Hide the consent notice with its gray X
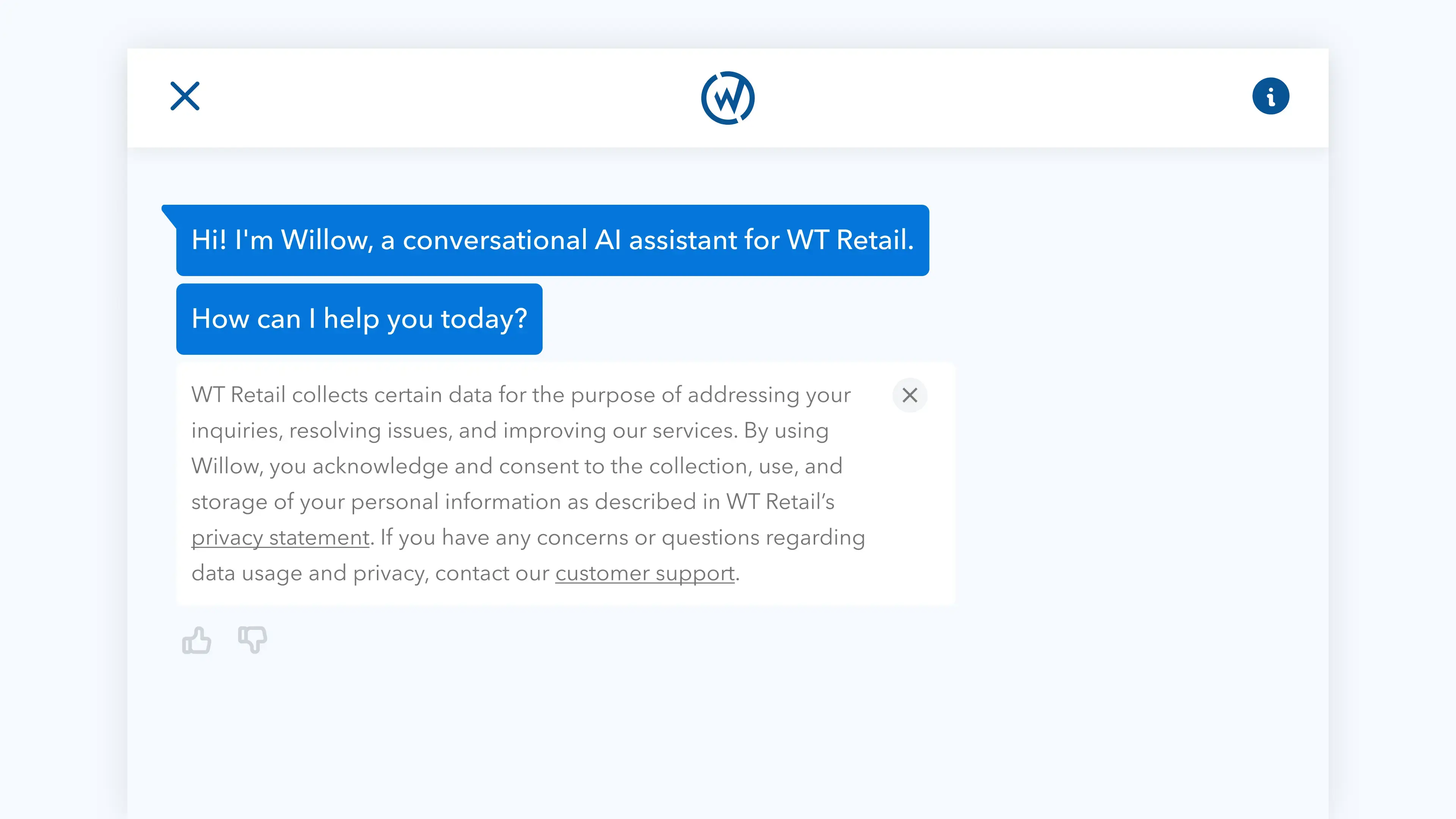 click(910, 395)
